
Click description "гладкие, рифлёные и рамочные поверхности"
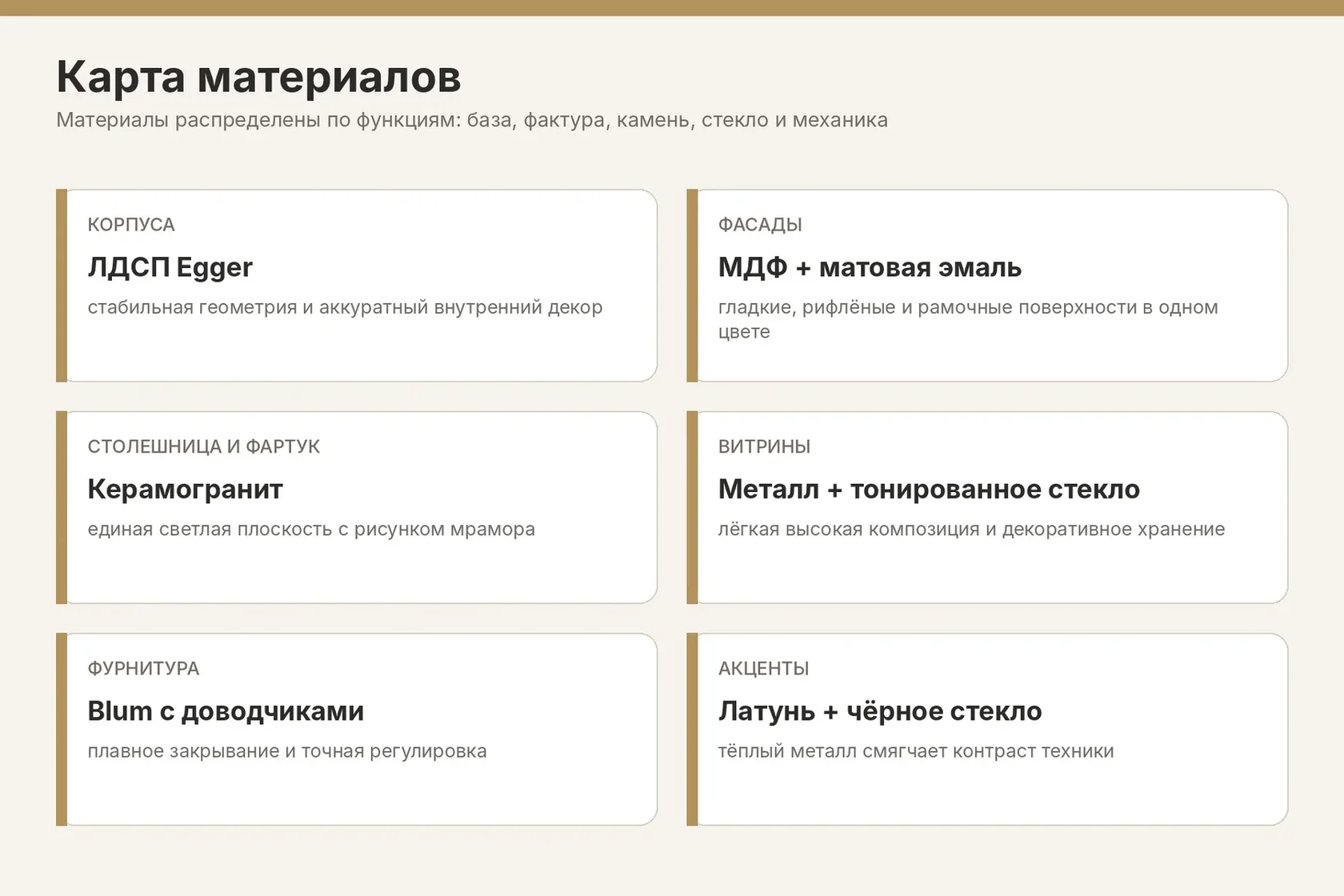coord(968,319)
